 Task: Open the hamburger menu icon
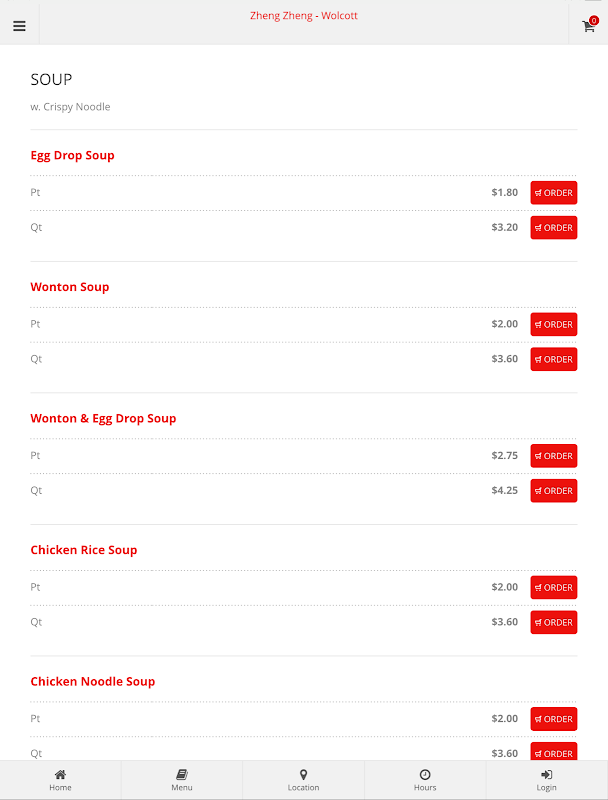[x=19, y=26]
